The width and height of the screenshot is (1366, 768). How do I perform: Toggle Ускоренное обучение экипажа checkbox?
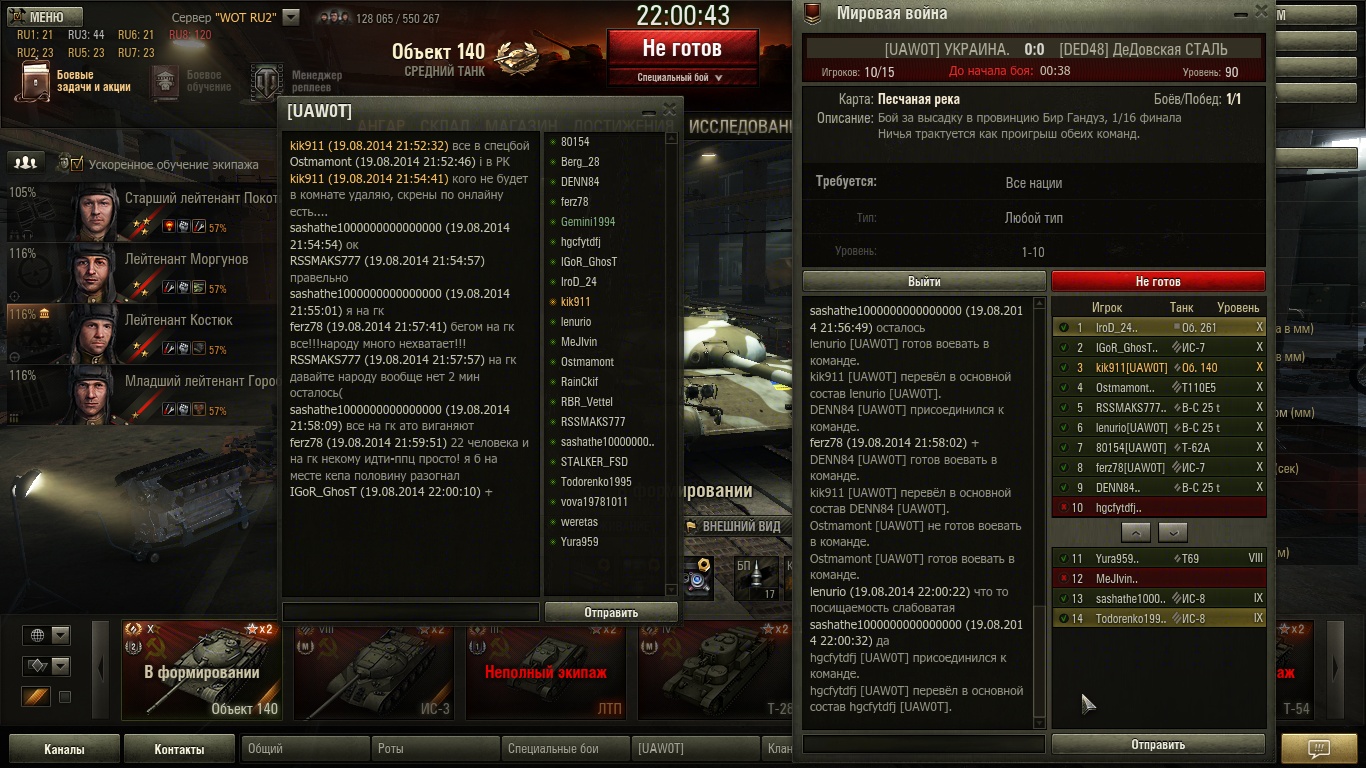(x=77, y=163)
